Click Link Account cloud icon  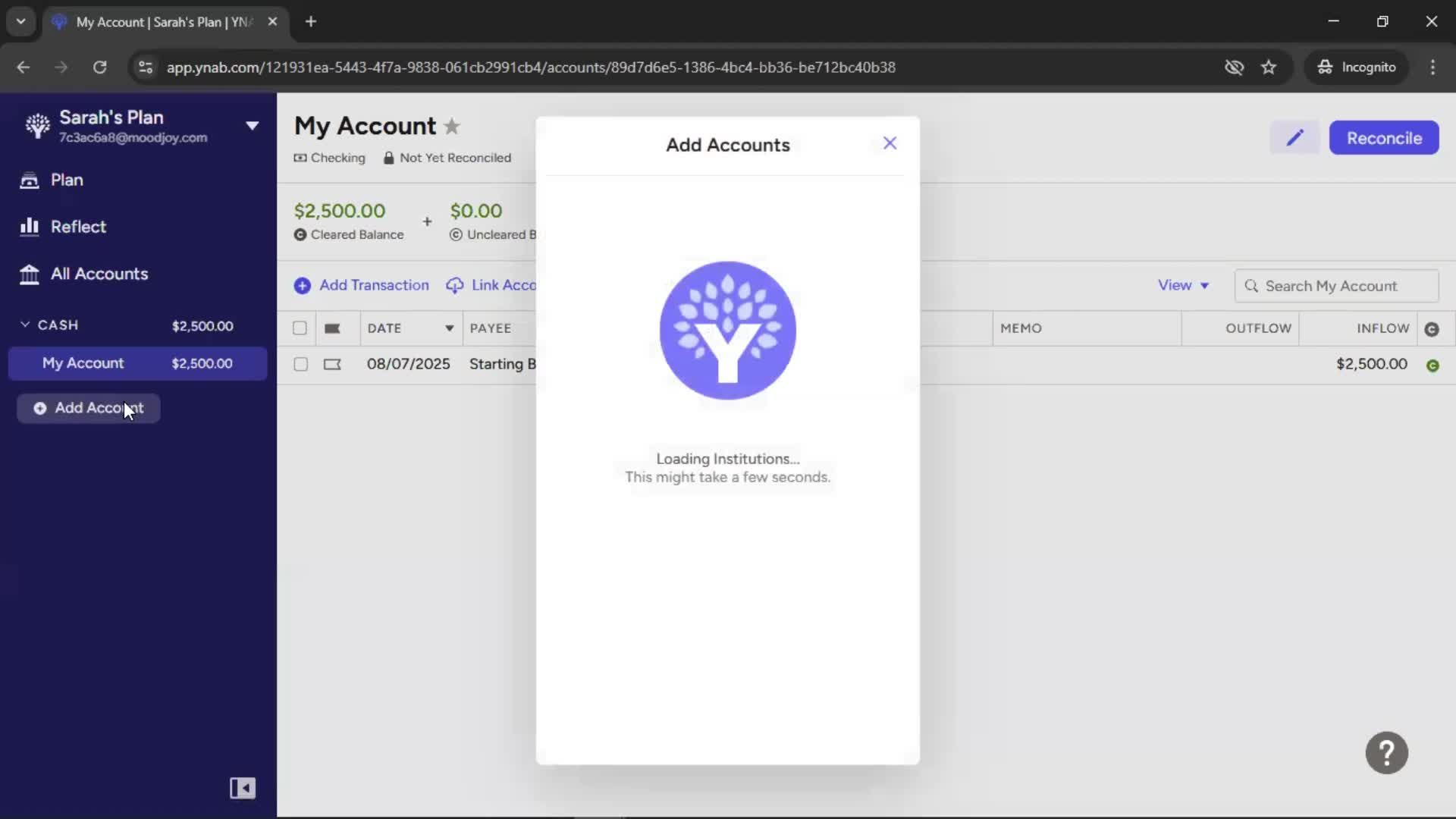coord(455,286)
